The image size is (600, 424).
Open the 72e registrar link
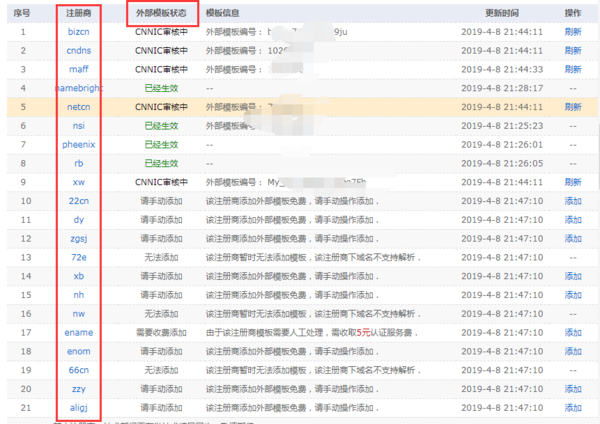(78, 257)
